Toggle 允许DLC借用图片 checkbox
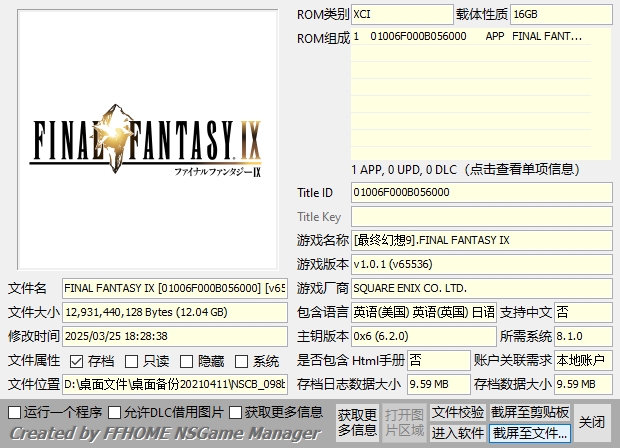 115,412
